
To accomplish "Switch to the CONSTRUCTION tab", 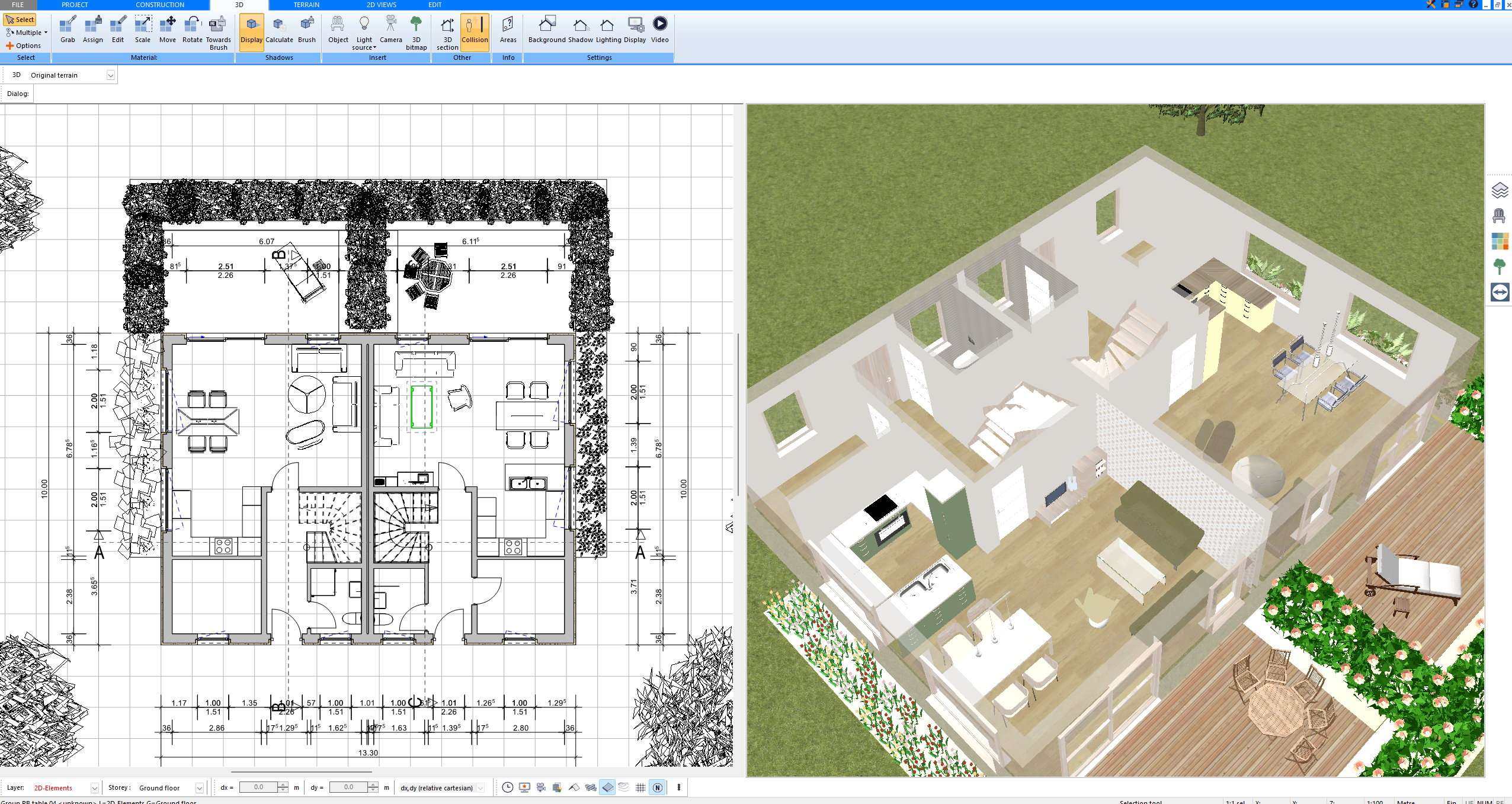I will click(x=160, y=5).
